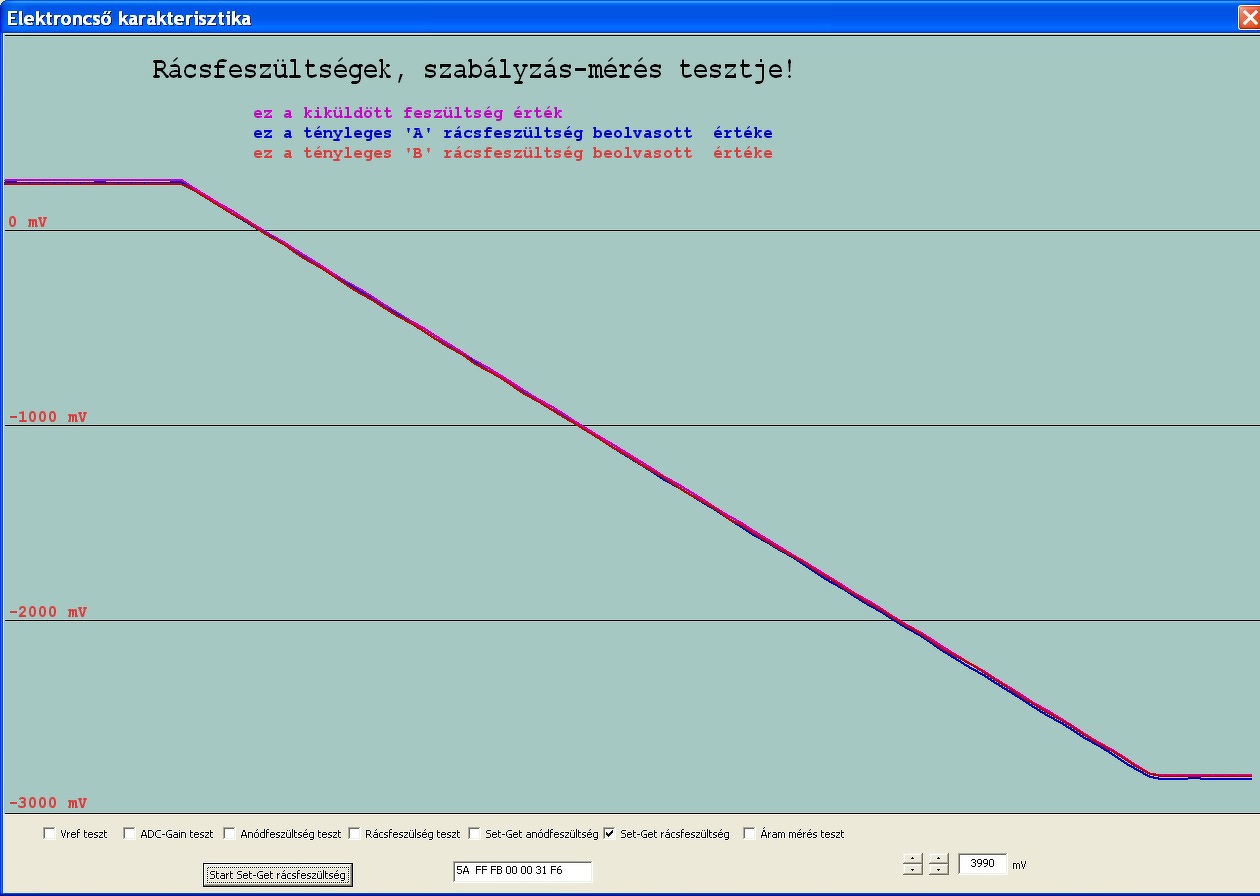The width and height of the screenshot is (1260, 896).
Task: Click Start Set-Get rácsfeszültség button
Action: 278,875
